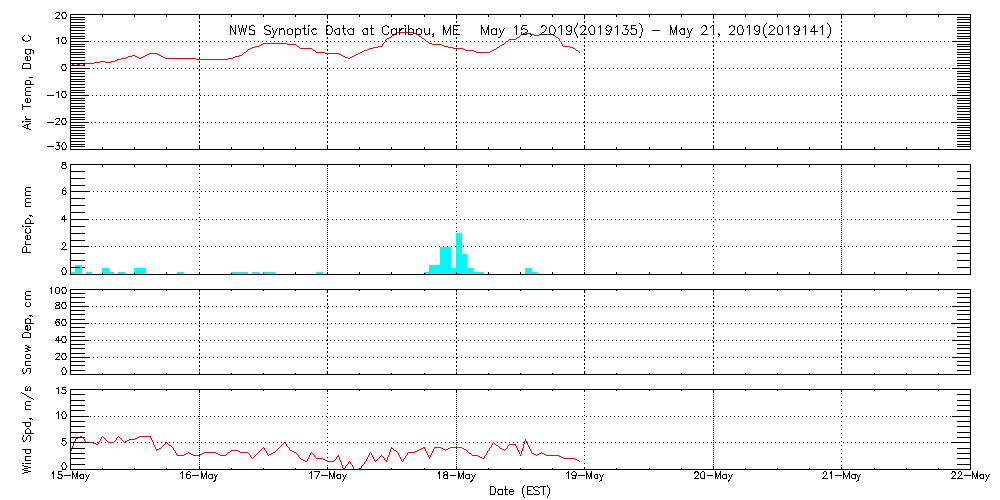This screenshot has width=1000, height=500.
Task: Click the '6' tick on Precip axis
Action: pyautogui.click(x=62, y=192)
